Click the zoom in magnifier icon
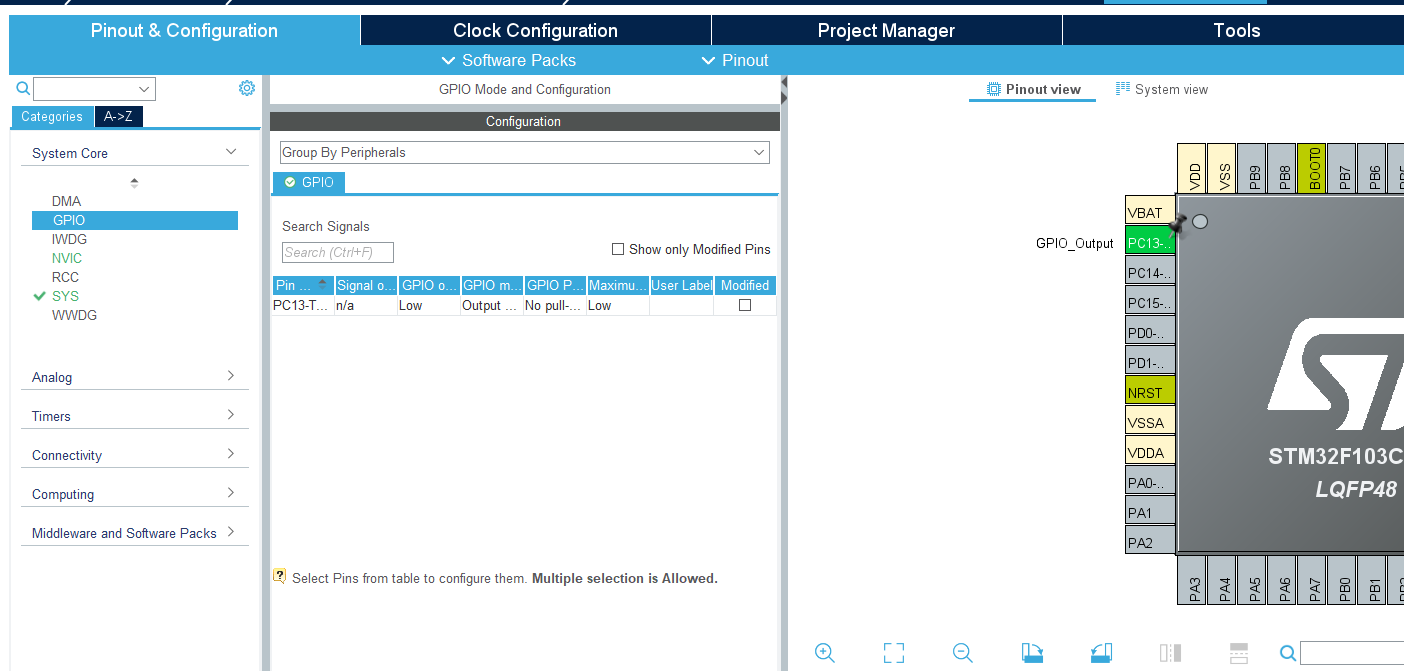1404x671 pixels. coord(825,653)
